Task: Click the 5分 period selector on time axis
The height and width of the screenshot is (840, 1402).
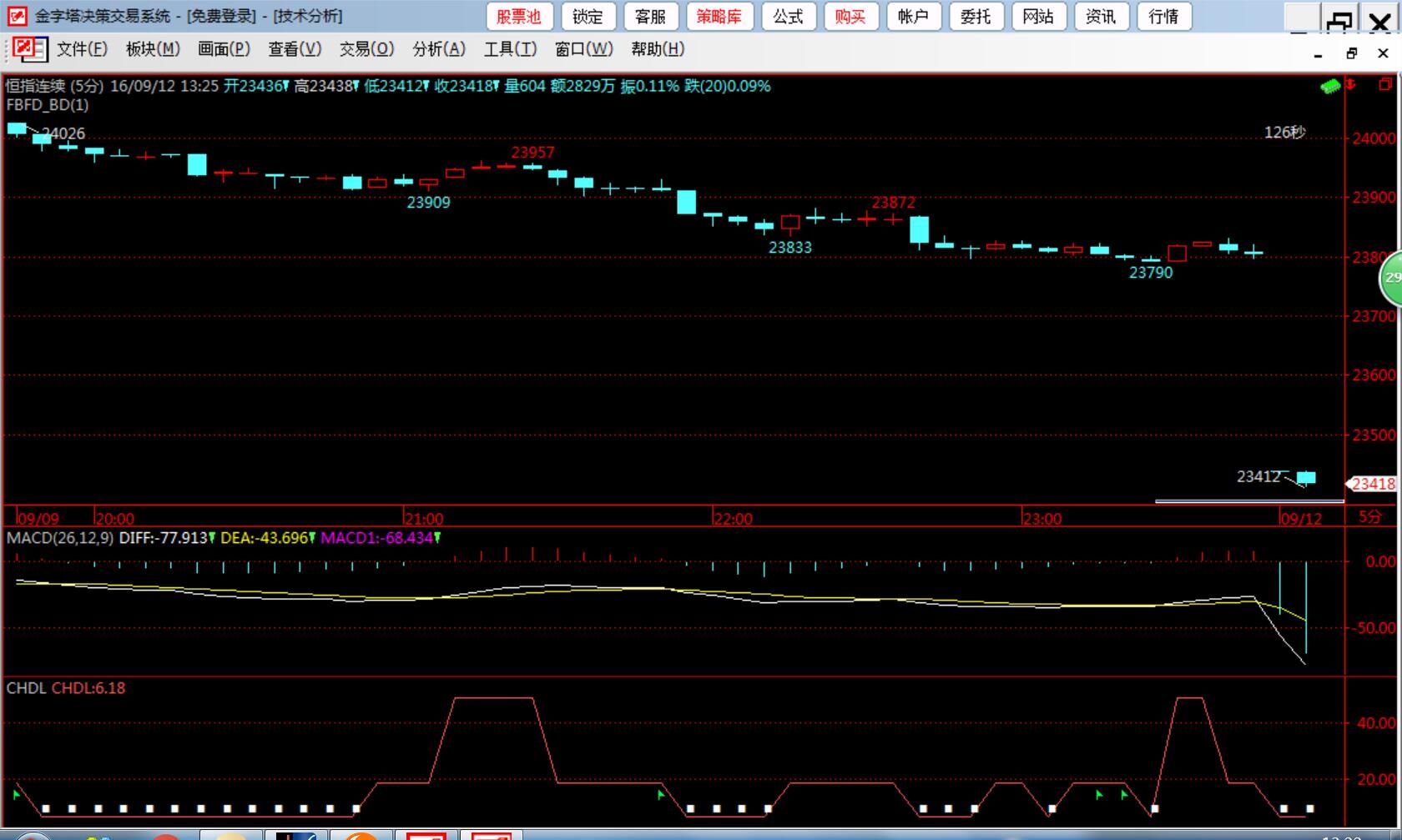Action: [1369, 517]
